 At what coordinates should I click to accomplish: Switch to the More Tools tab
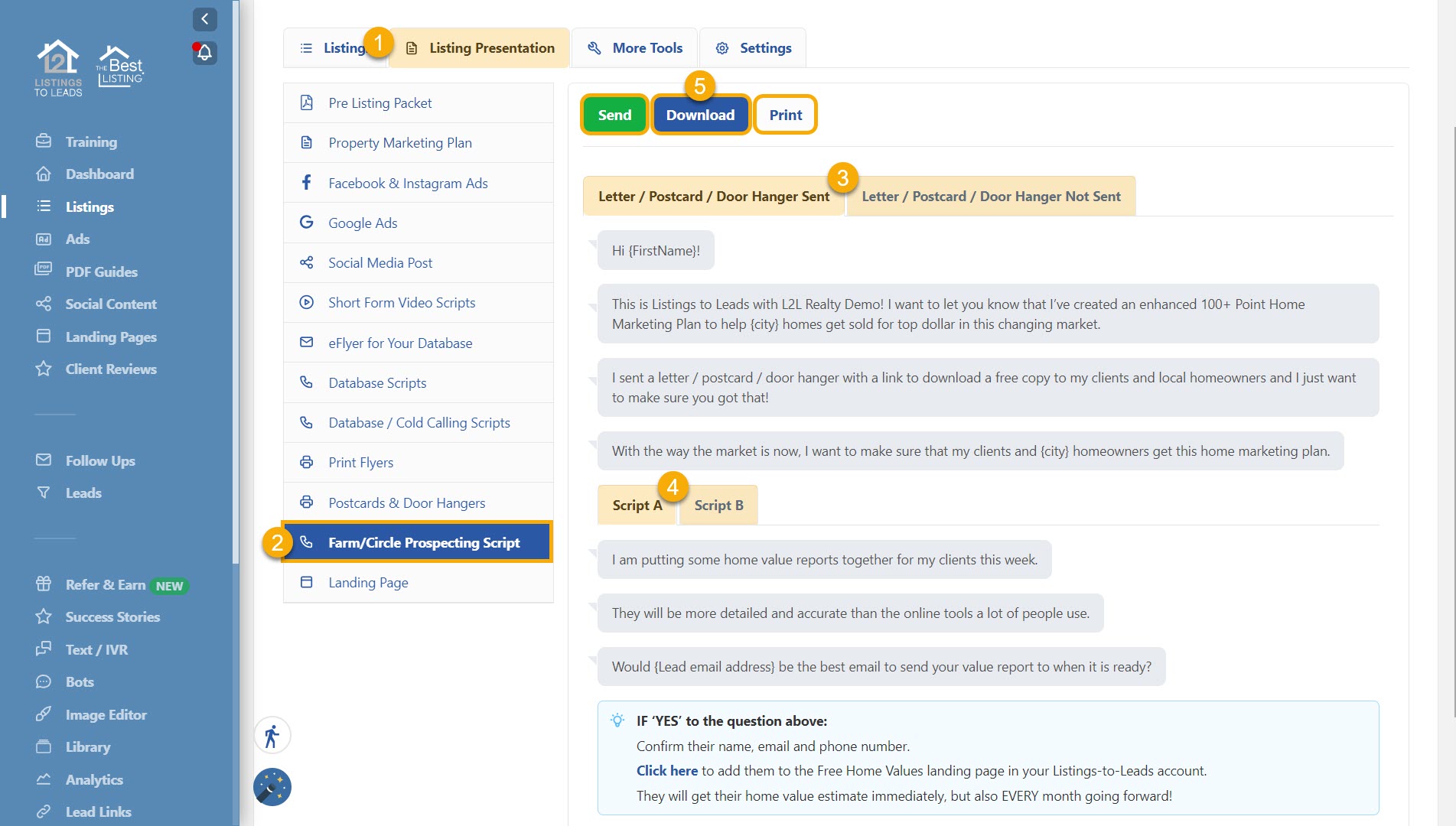tap(647, 47)
